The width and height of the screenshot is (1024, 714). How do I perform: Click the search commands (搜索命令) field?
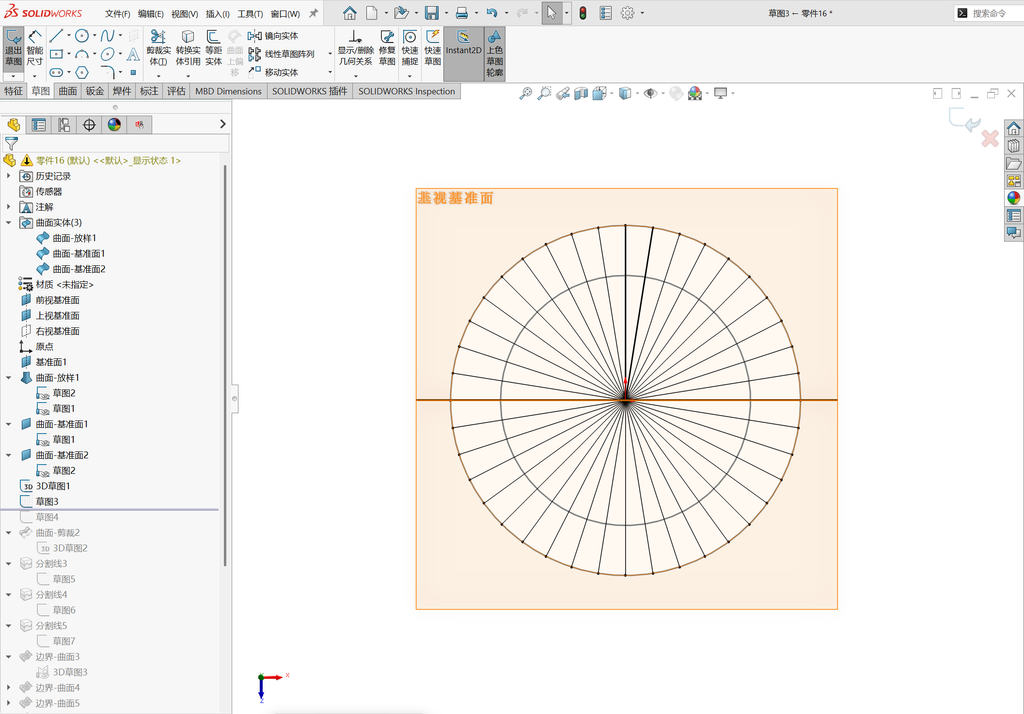988,13
